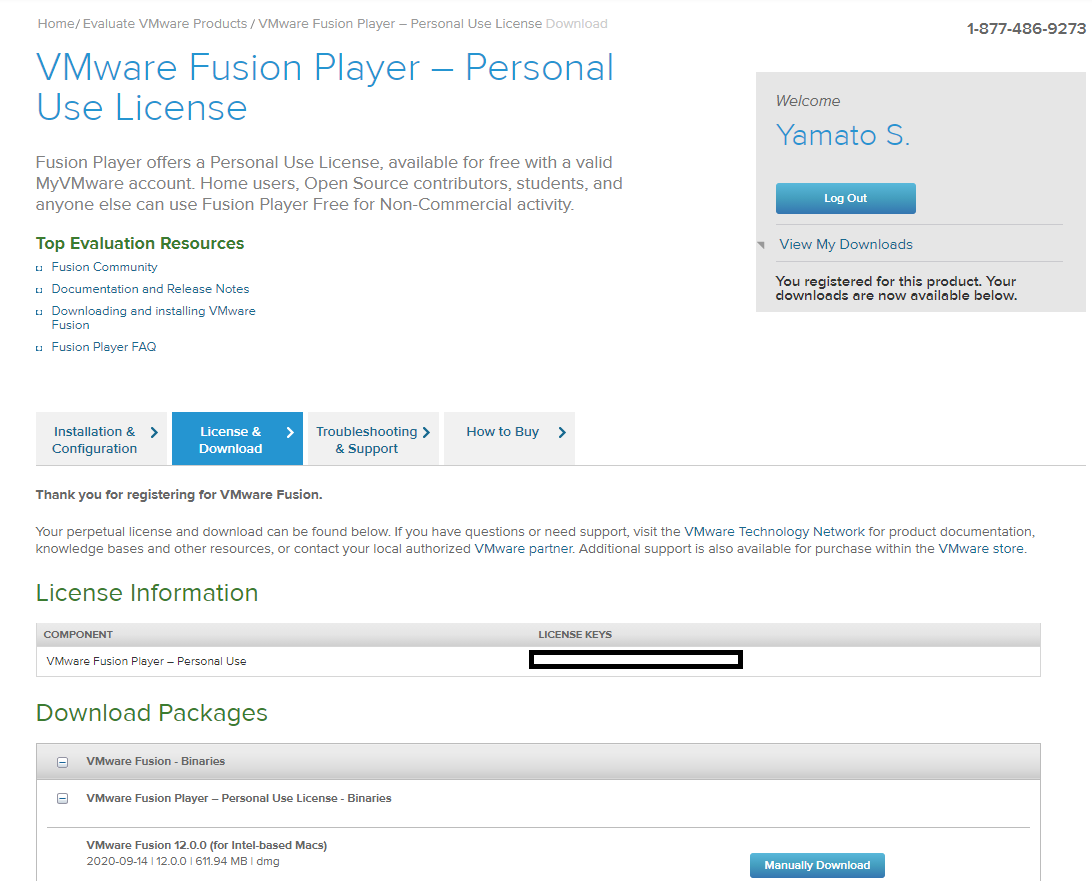The width and height of the screenshot is (1092, 881).
Task: Click the VMware Fusion Player – Personal Use component cell
Action: (146, 661)
